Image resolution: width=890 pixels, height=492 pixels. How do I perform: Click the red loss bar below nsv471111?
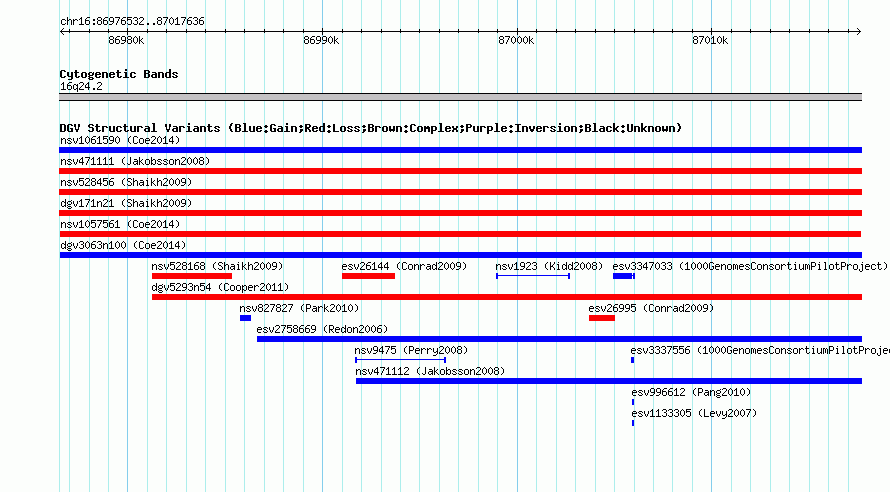tap(460, 171)
